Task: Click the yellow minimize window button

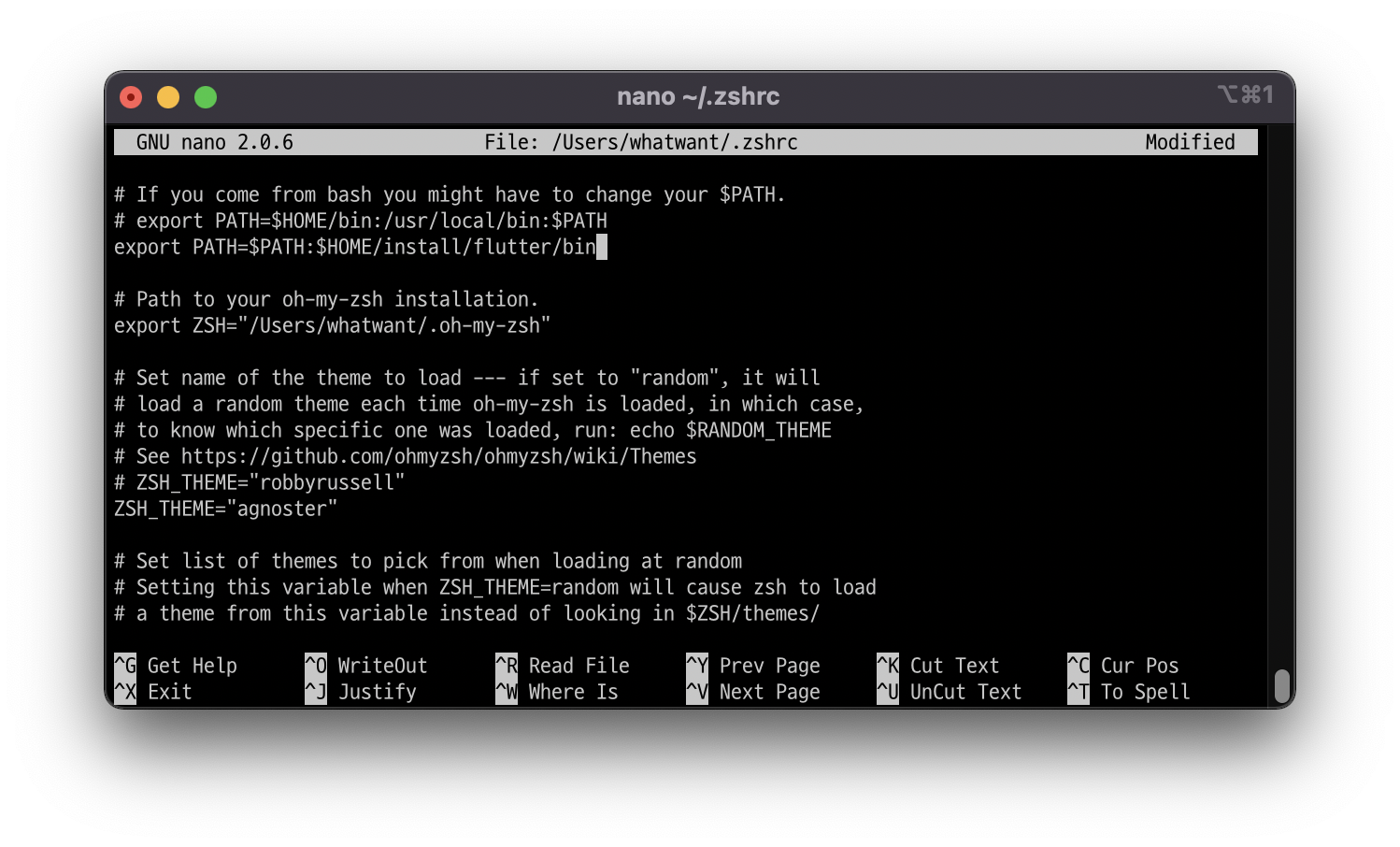Action: click(168, 97)
